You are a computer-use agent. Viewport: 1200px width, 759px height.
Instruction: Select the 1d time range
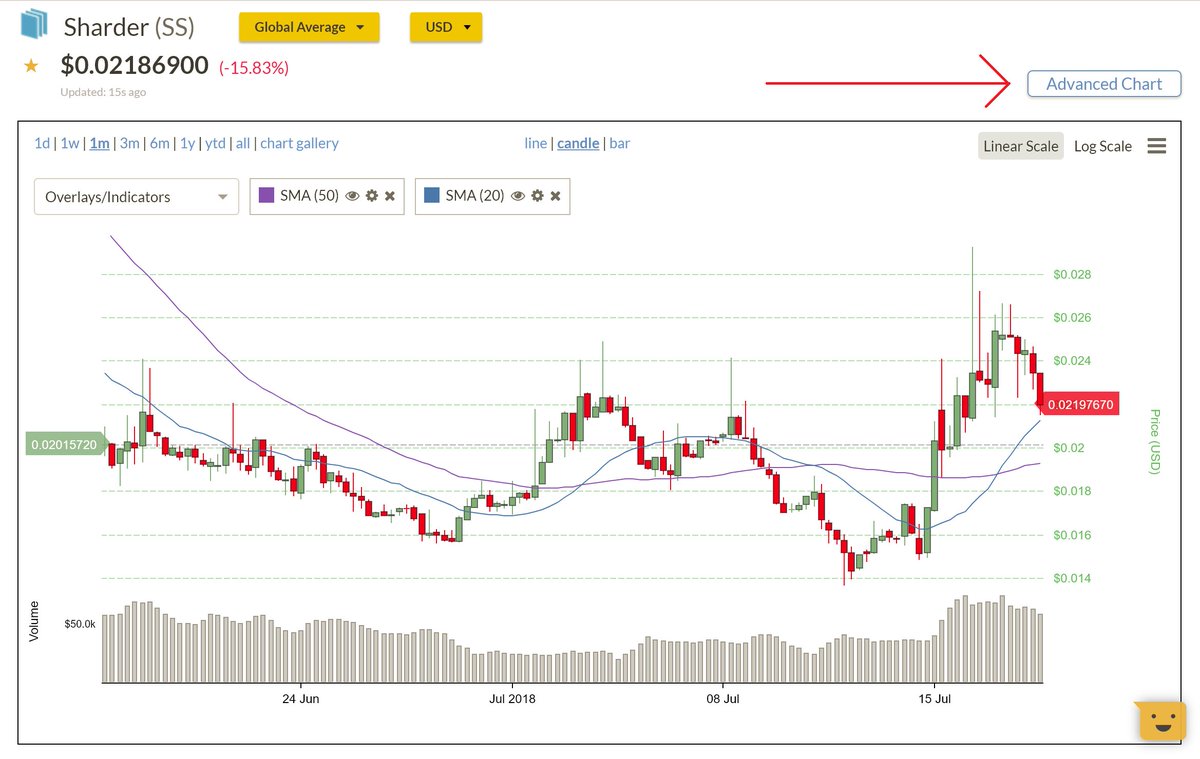click(x=42, y=143)
